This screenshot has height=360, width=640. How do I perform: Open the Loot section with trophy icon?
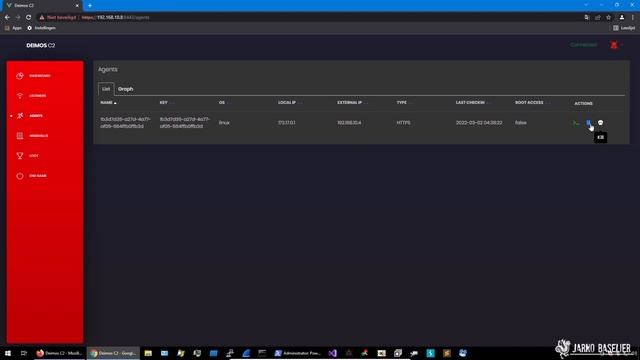pos(33,156)
